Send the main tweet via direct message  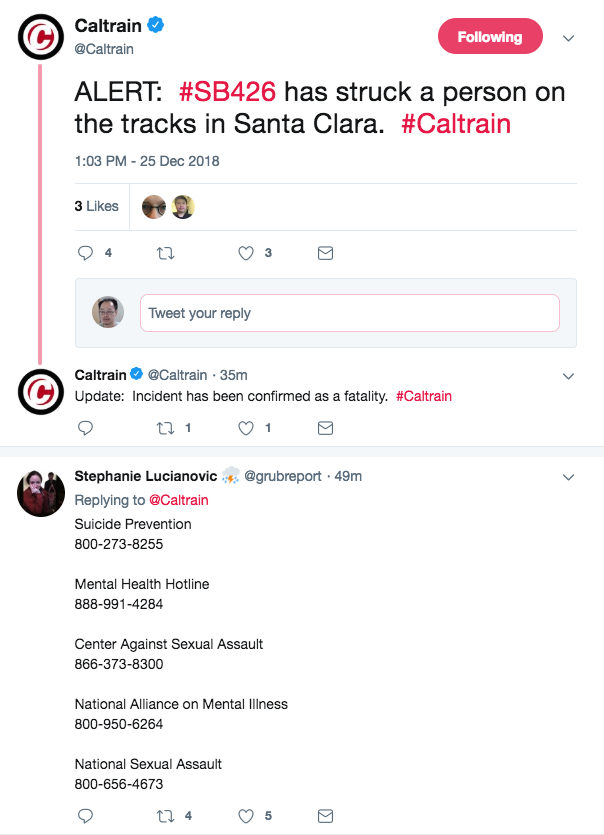point(325,254)
